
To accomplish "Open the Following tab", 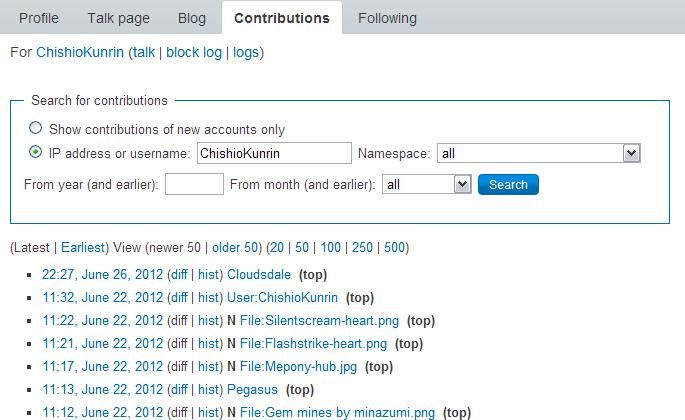I will pos(387,18).
